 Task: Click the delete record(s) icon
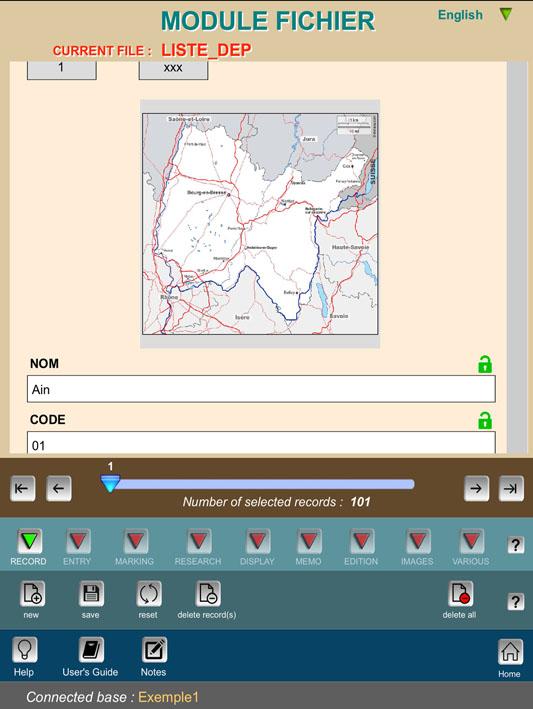coord(208,593)
